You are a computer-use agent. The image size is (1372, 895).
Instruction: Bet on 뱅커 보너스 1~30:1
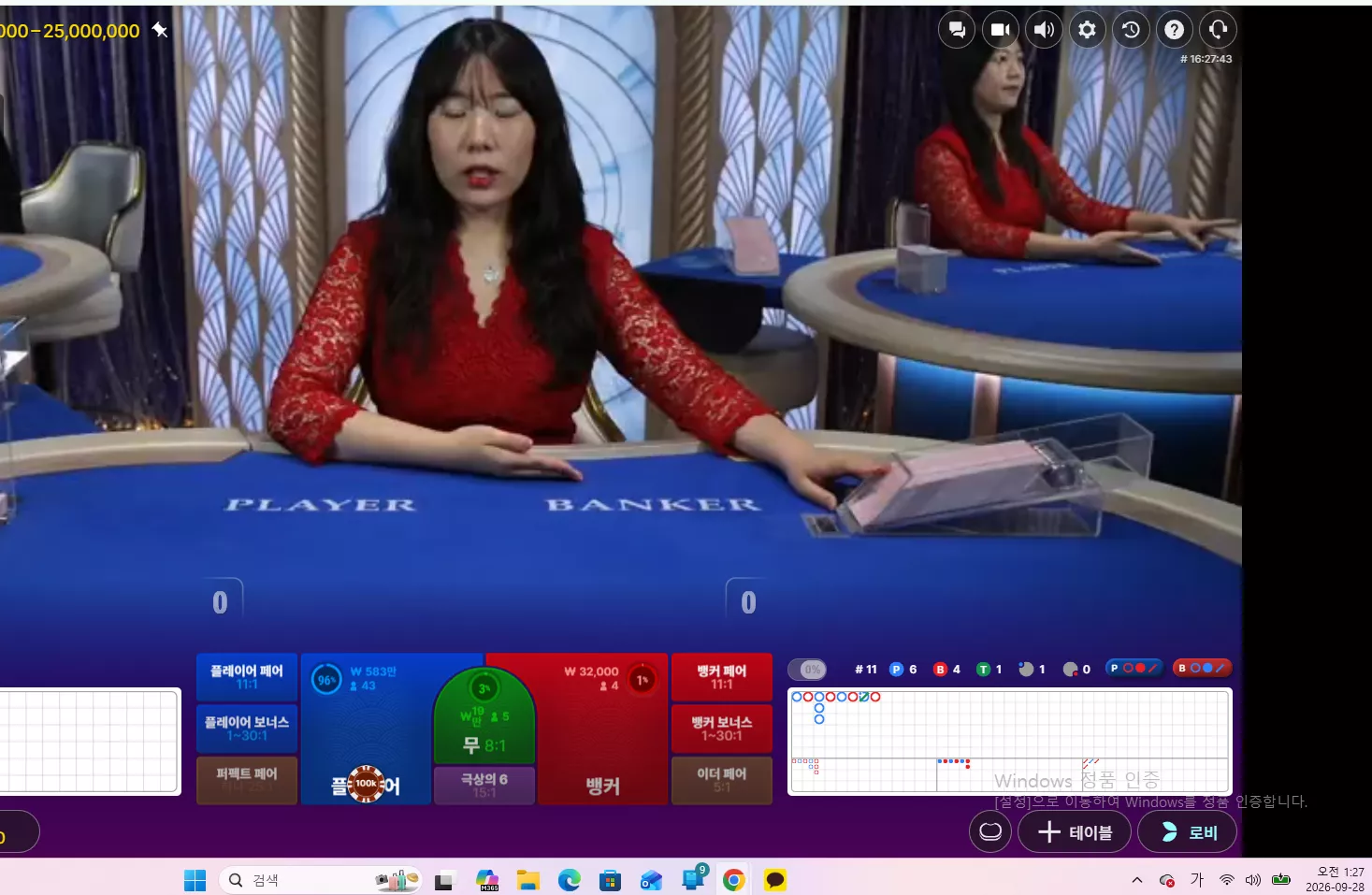[722, 729]
